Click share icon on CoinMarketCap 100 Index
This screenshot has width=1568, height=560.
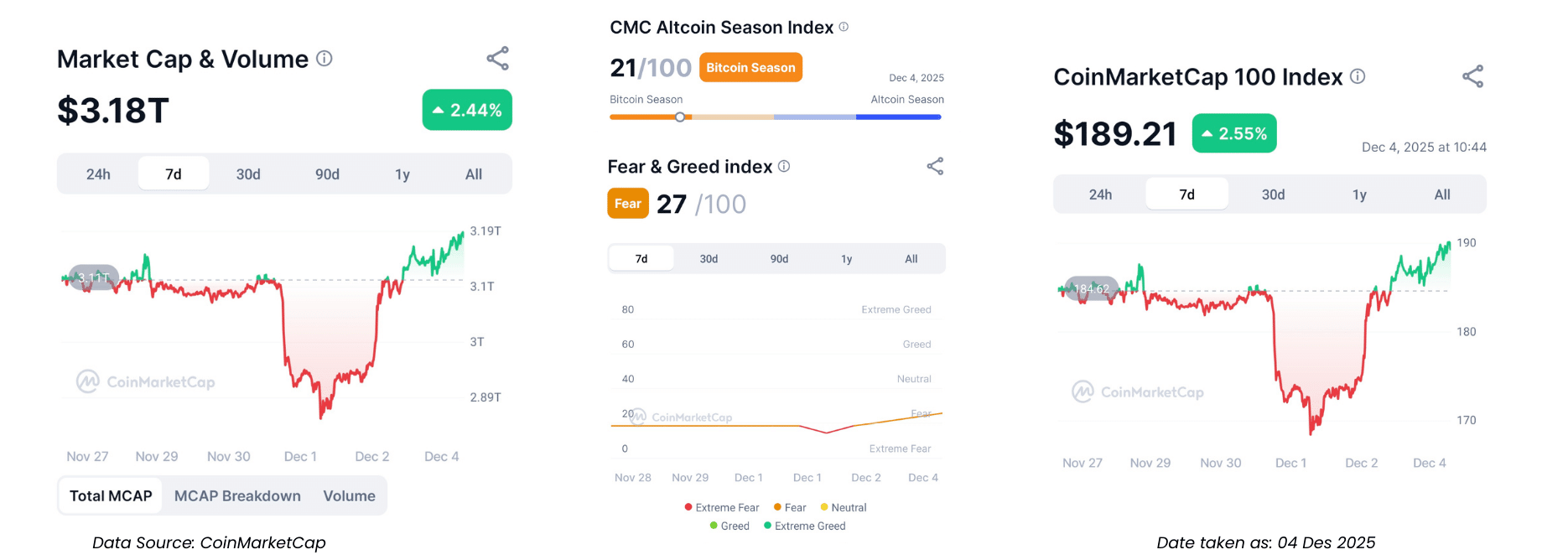pos(1472,76)
